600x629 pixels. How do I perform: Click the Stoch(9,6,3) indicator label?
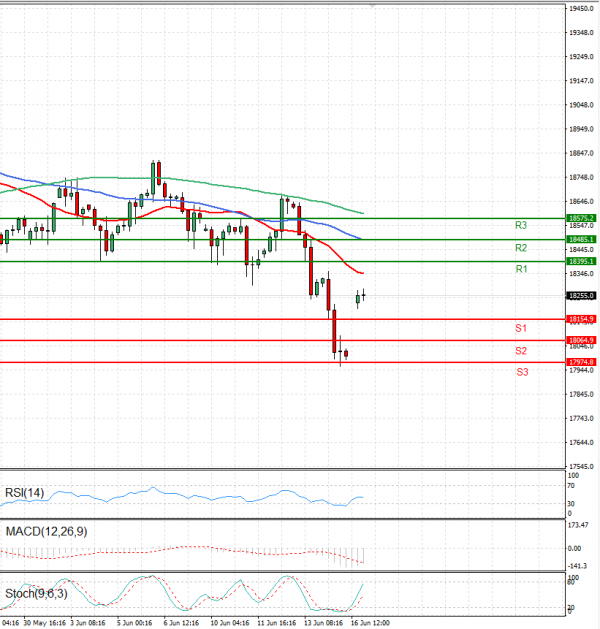(x=36, y=593)
